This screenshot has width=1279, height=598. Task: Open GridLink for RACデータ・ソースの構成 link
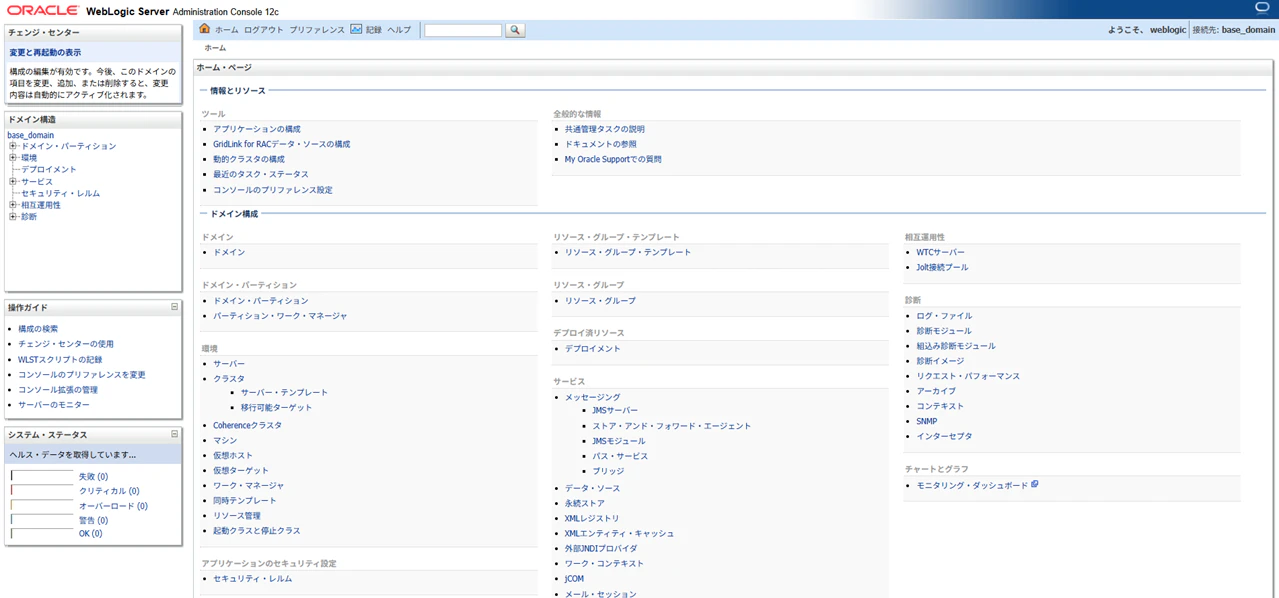point(282,144)
